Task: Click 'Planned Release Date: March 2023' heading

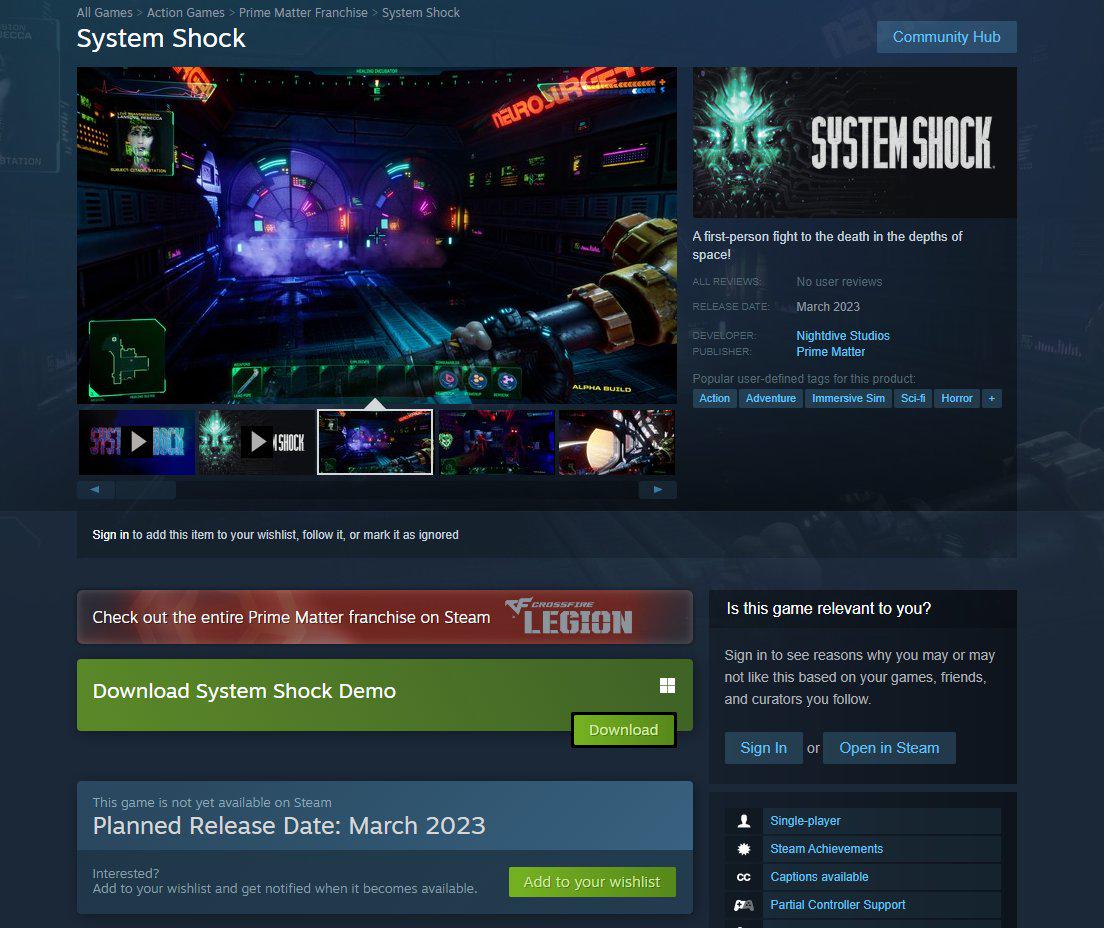Action: [289, 825]
